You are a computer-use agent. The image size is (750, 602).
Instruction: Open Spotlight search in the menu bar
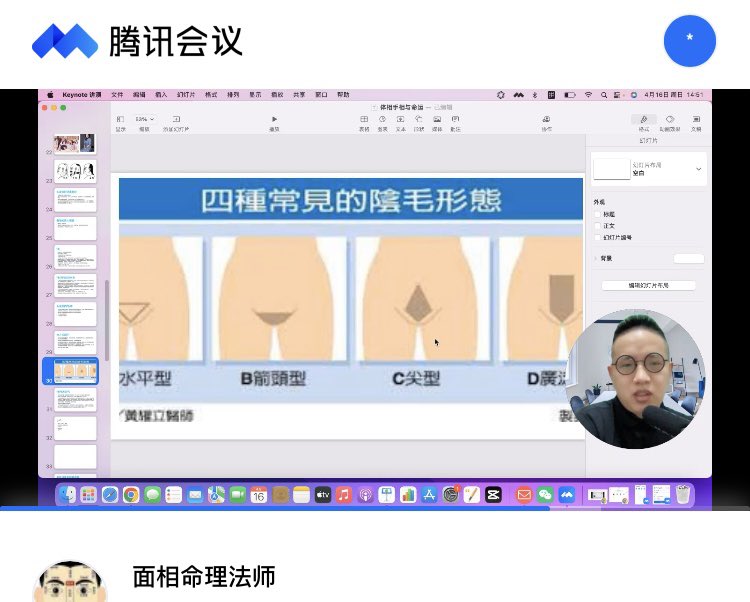[604, 95]
